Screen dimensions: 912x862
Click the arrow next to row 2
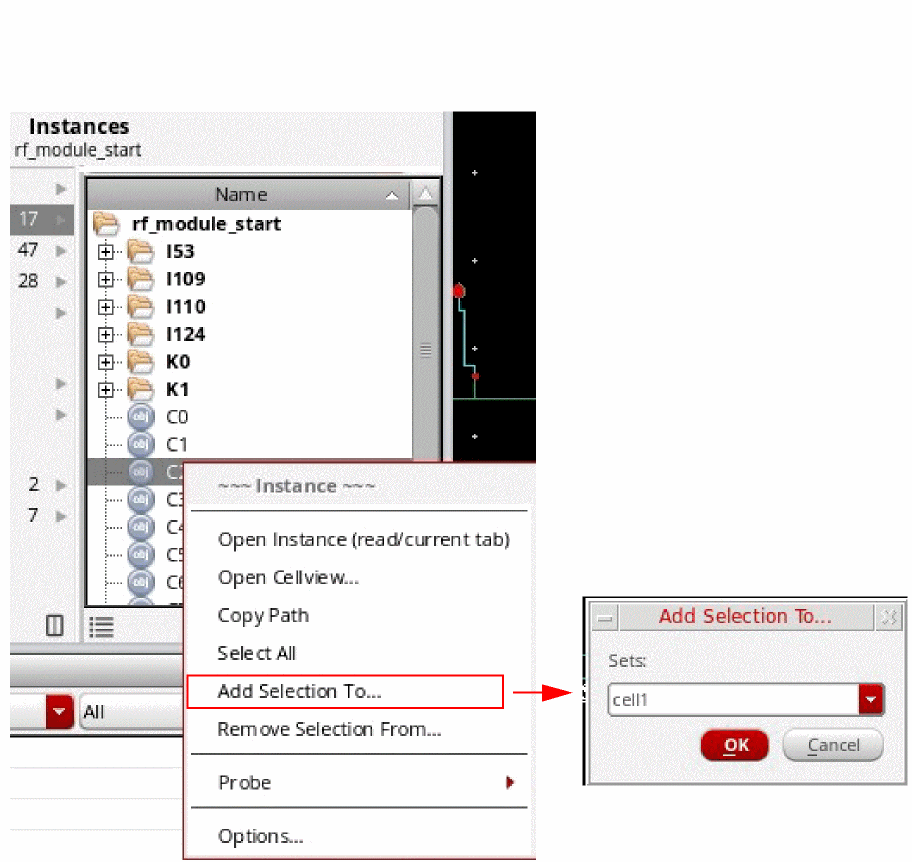[x=61, y=485]
